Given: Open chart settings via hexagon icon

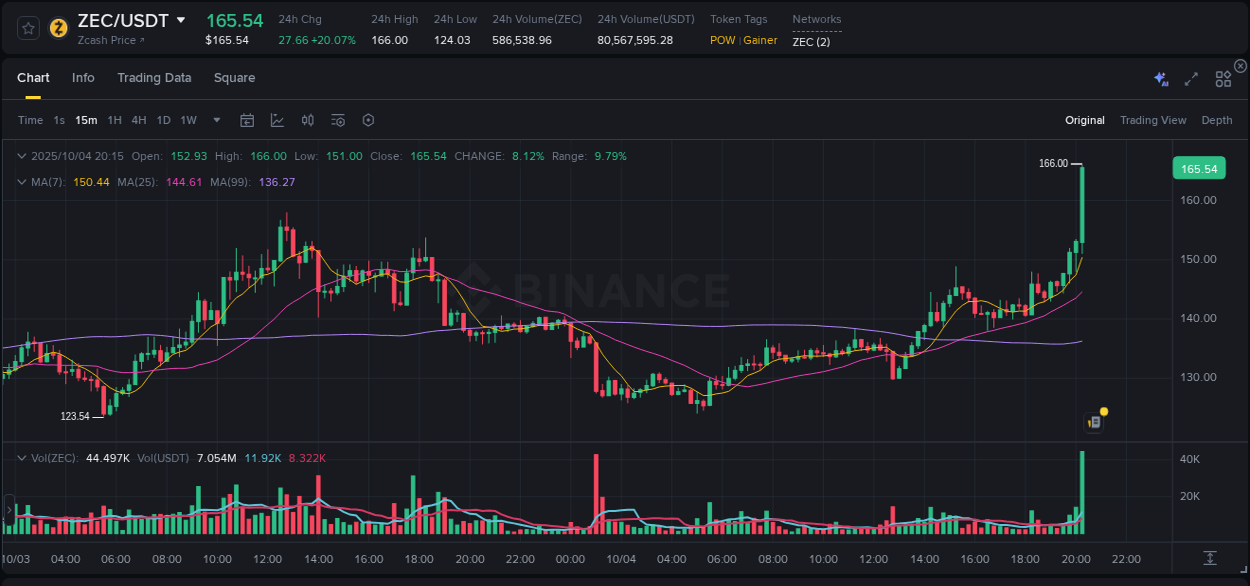Looking at the screenshot, I should click(368, 119).
